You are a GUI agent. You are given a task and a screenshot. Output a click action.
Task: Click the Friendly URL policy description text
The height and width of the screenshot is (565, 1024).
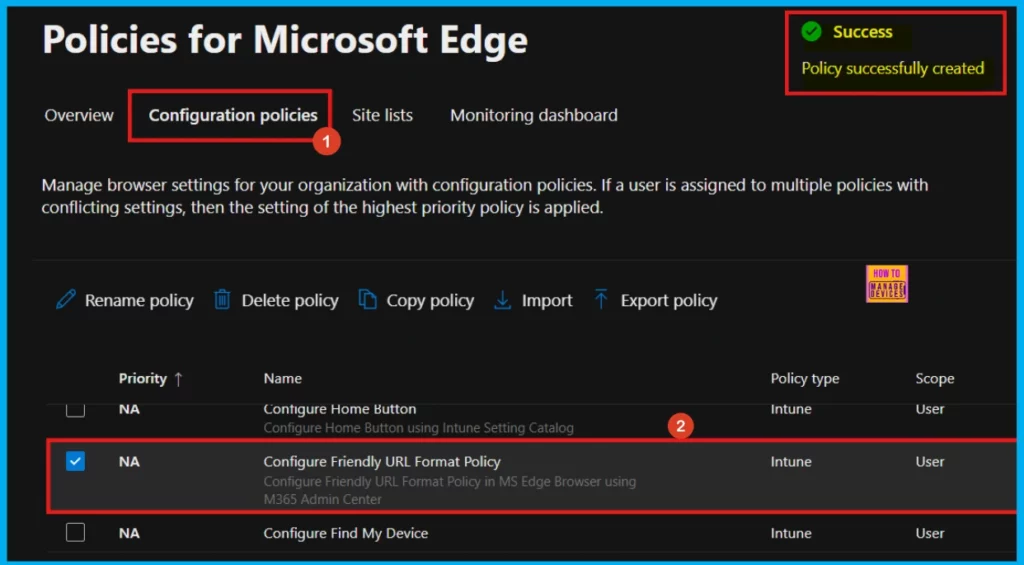pos(449,490)
